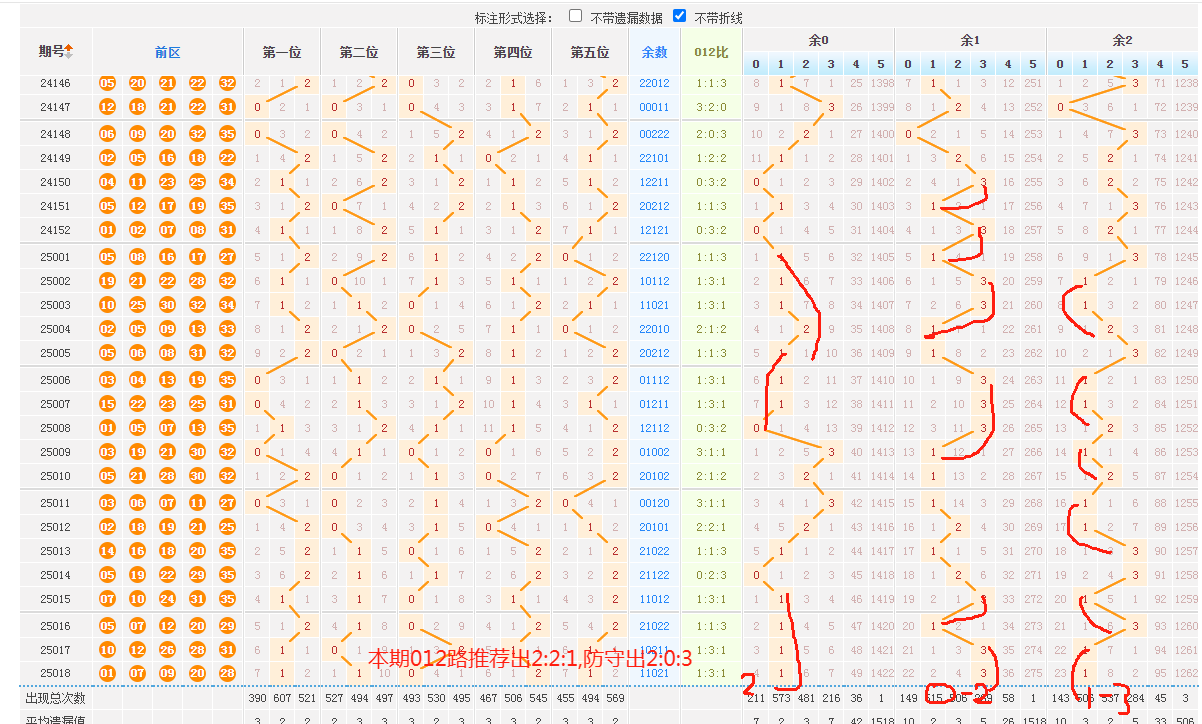
Task: Click ball 01 in period 25018 row
Action: pos(107,673)
